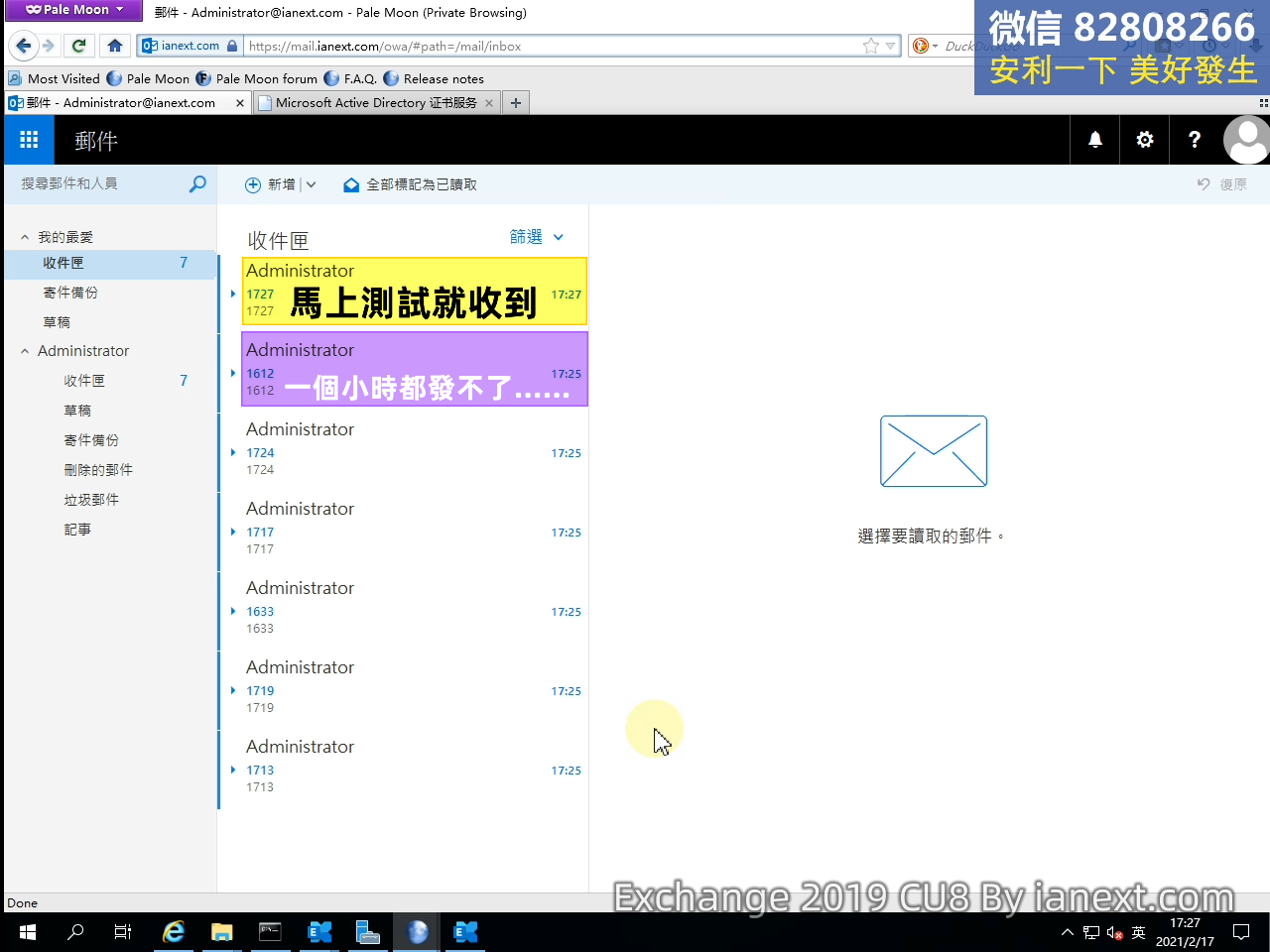This screenshot has width=1270, height=952.
Task: Close the Active Directory tab
Action: click(489, 102)
